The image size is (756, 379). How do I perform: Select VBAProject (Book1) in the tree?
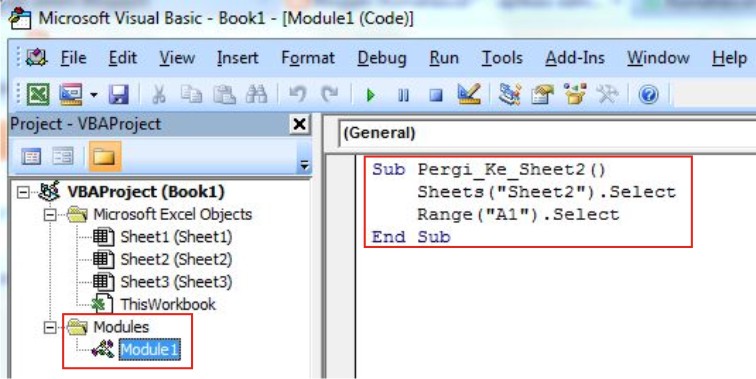[146, 192]
